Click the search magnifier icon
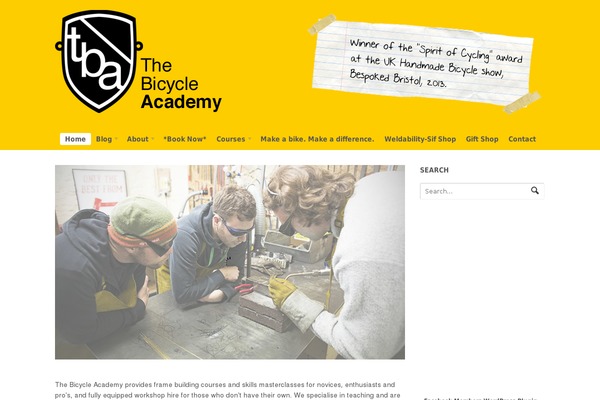The width and height of the screenshot is (600, 400). [535, 191]
